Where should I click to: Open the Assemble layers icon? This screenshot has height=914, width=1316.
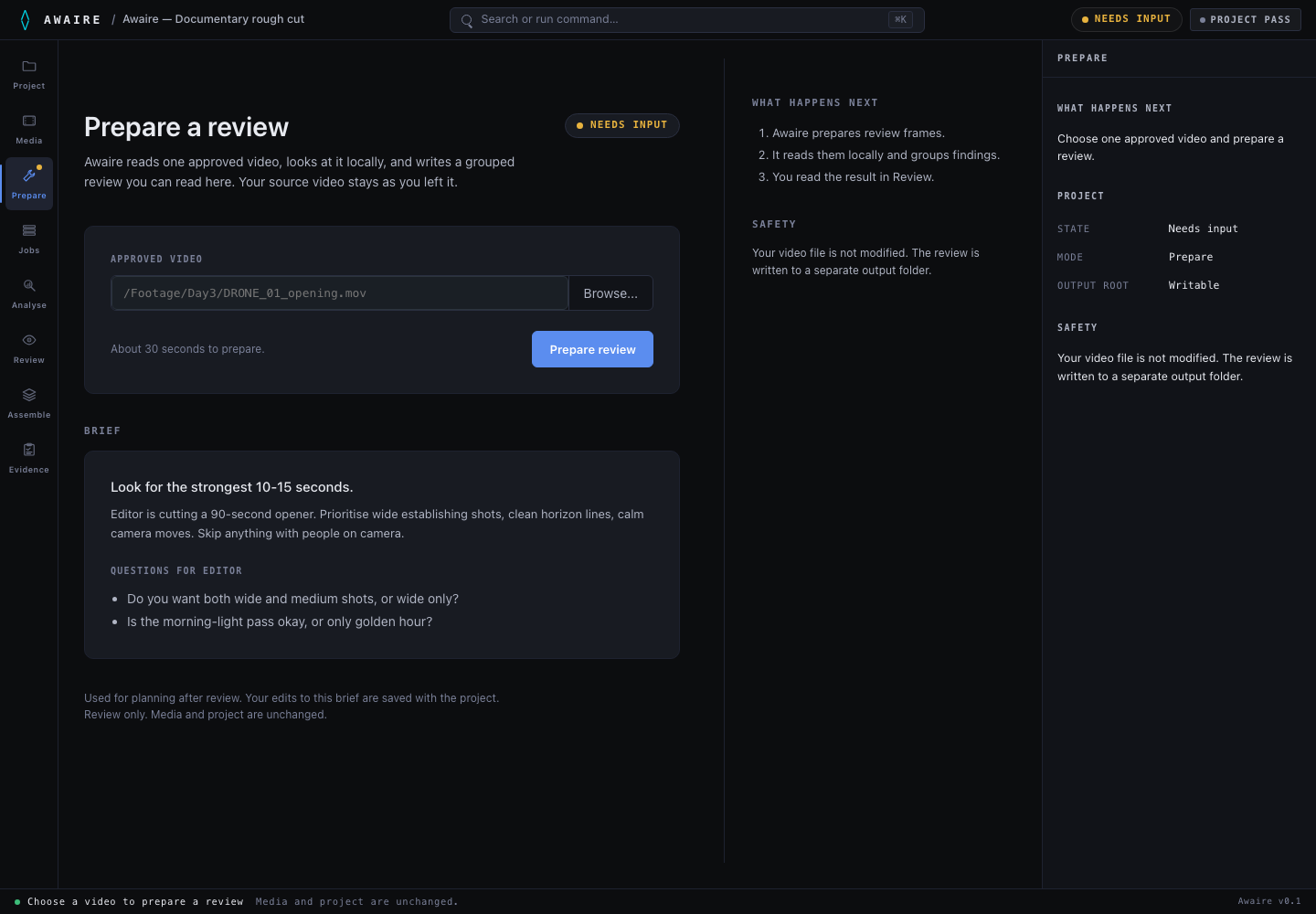pyautogui.click(x=29, y=395)
